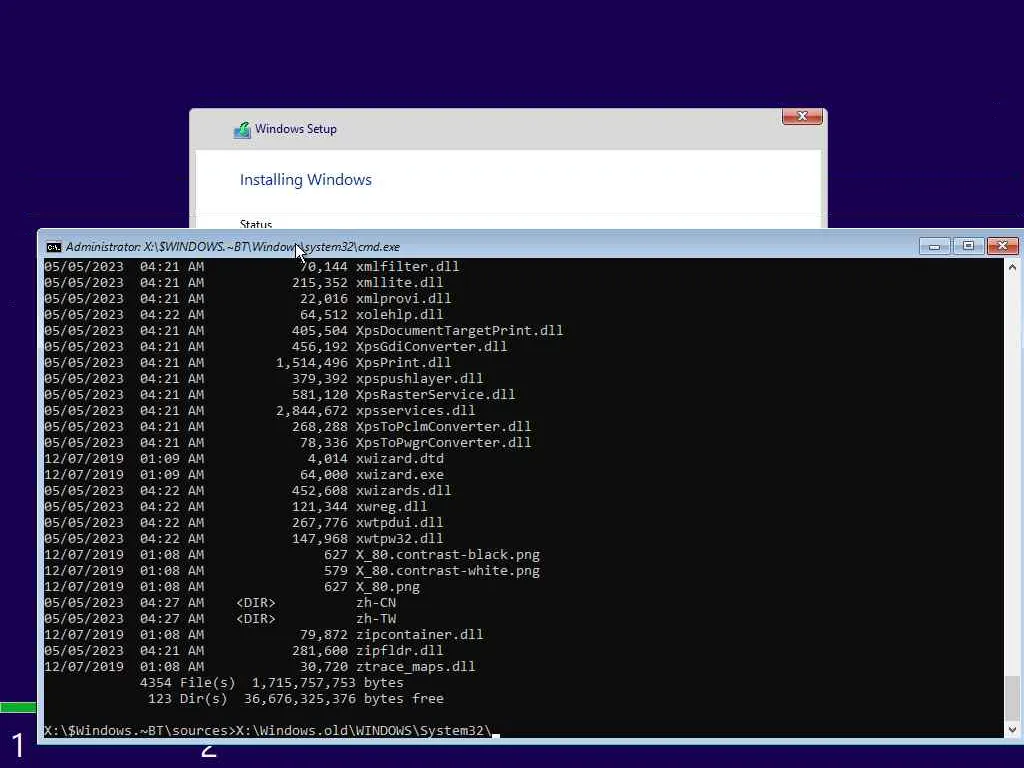Close the cmd.exe console window
1024x768 pixels.
[1002, 246]
